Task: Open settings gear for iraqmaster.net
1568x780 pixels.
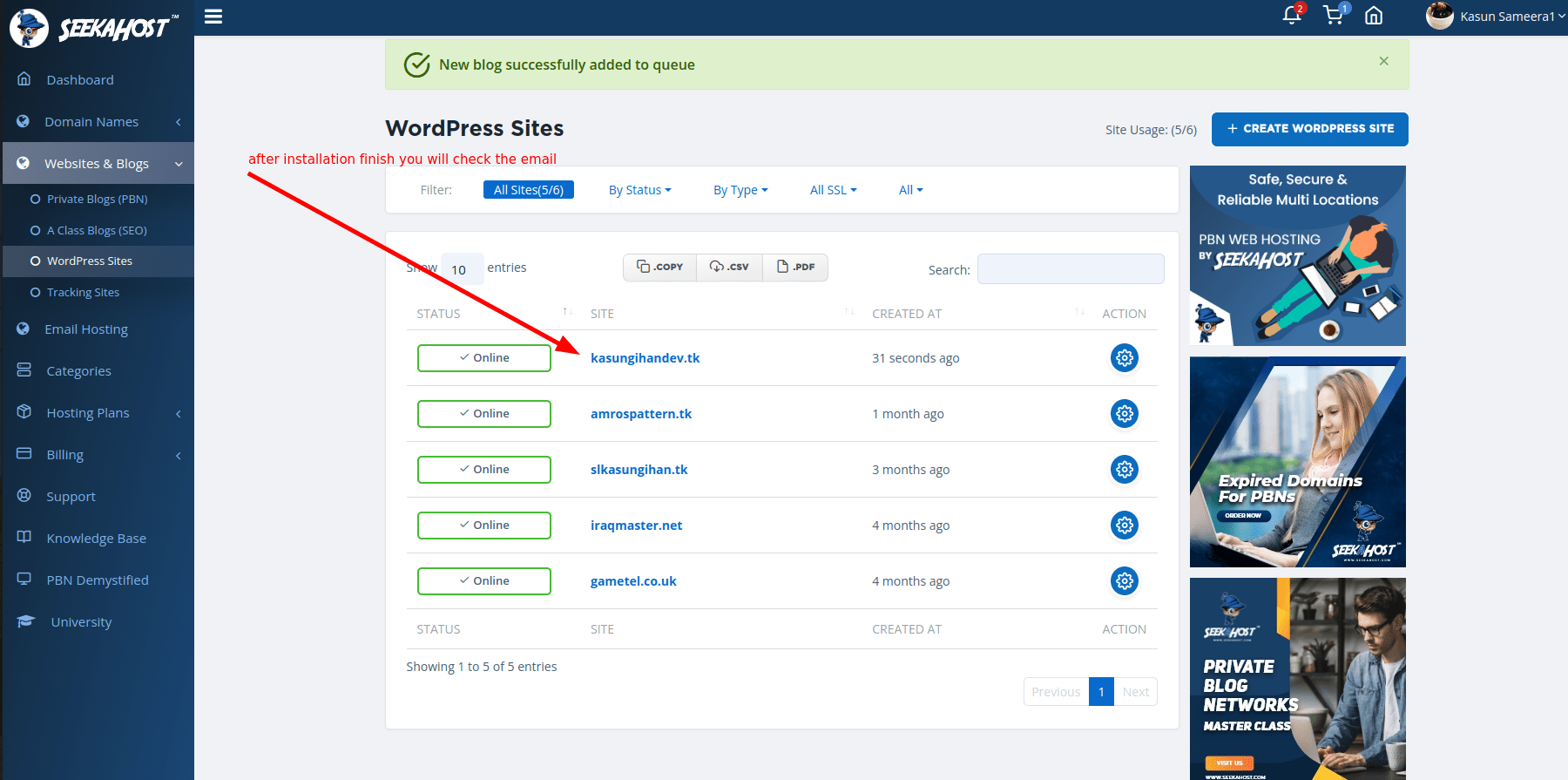Action: 1125,526
